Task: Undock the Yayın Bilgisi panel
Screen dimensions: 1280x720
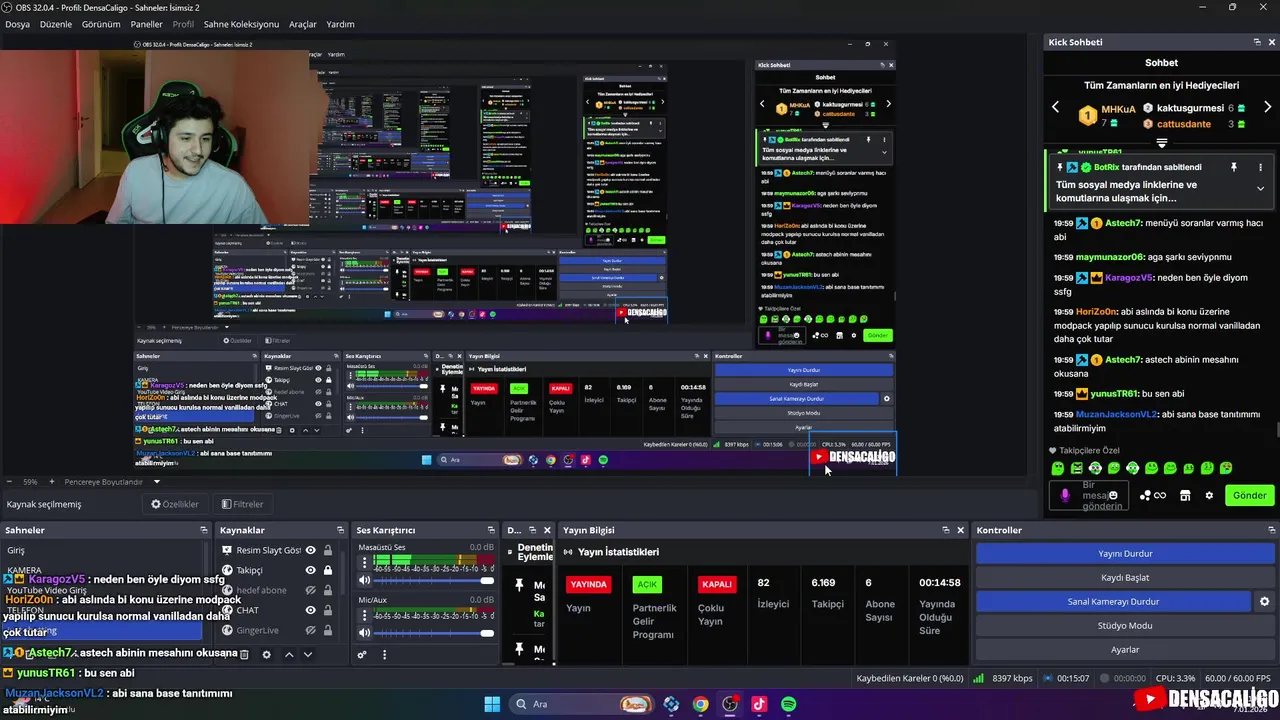Action: [x=946, y=530]
